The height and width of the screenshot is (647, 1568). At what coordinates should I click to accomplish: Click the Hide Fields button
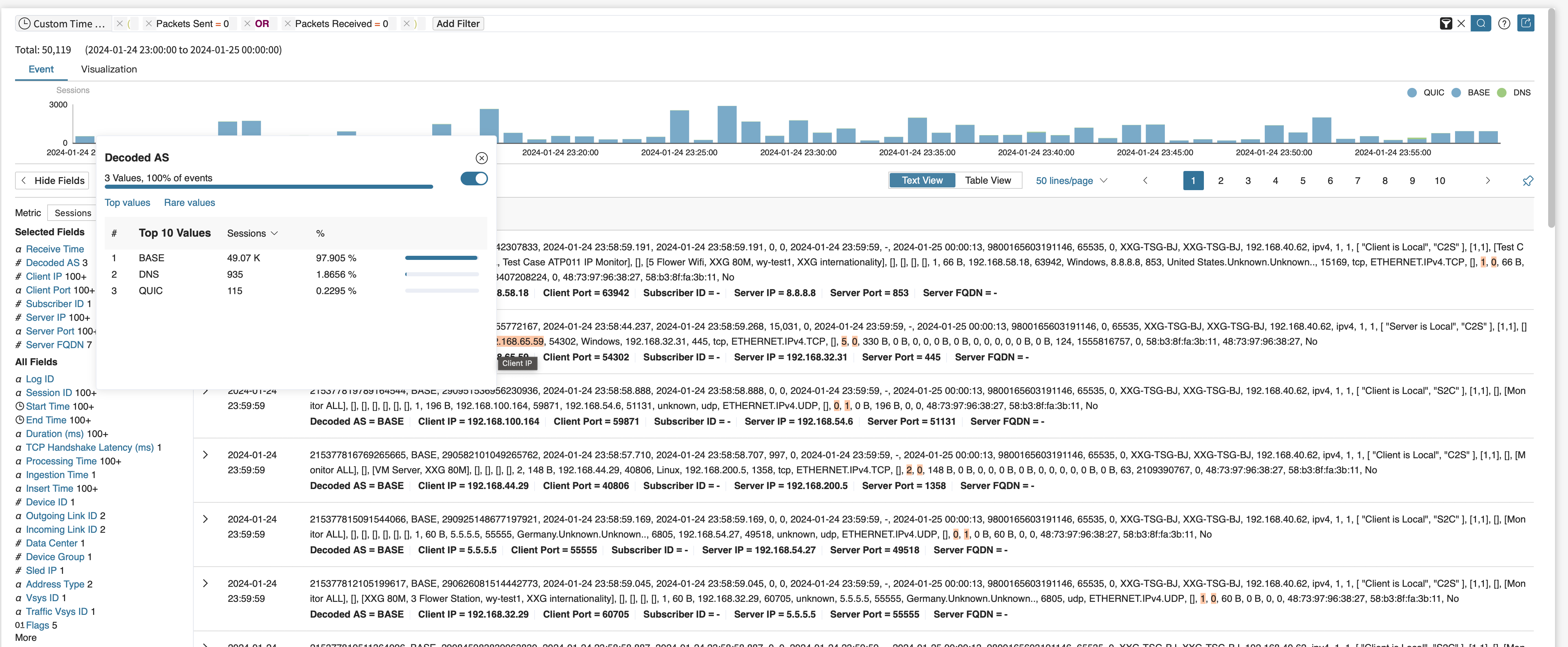click(52, 181)
